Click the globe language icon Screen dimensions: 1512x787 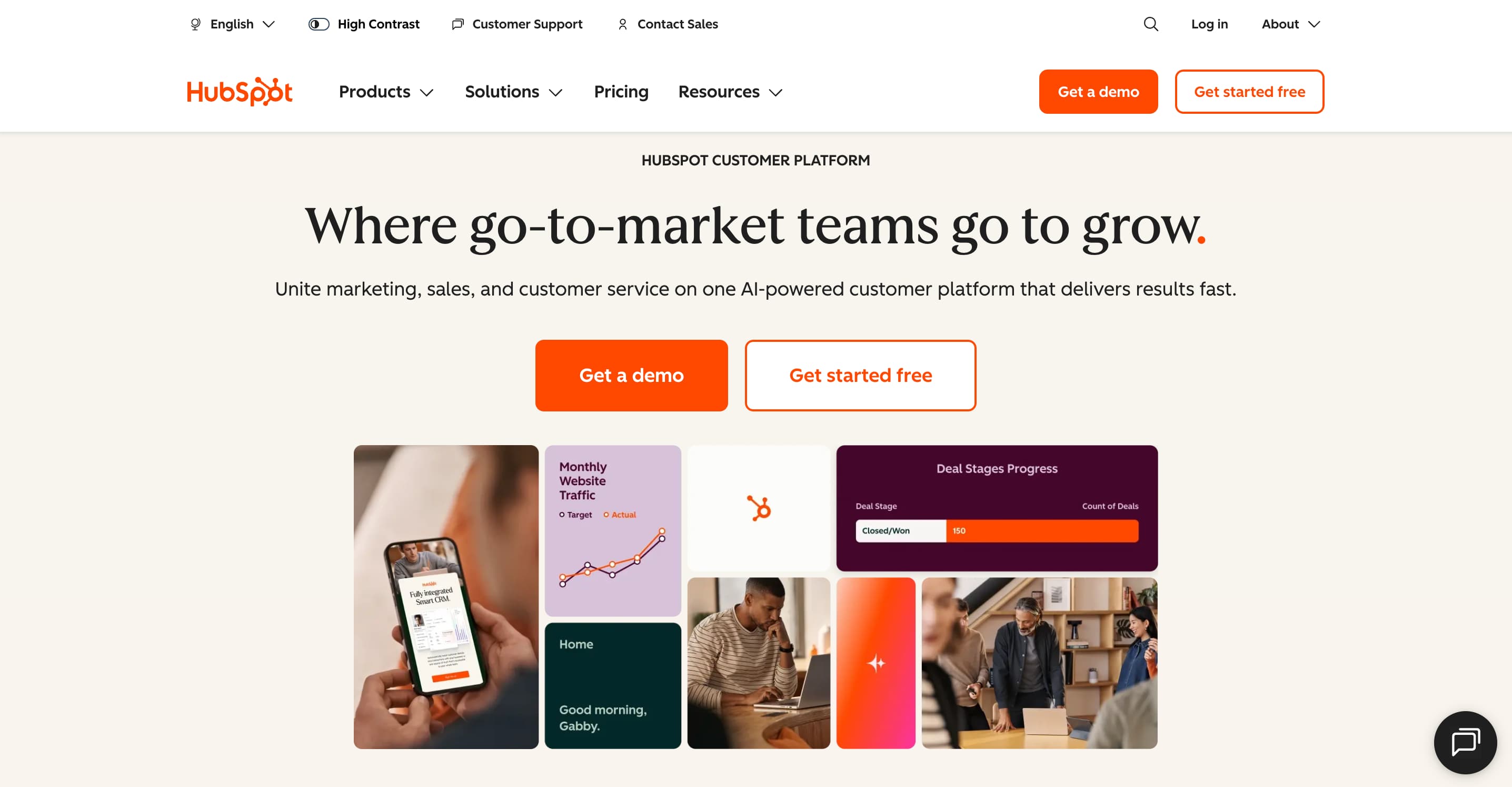[x=195, y=24]
